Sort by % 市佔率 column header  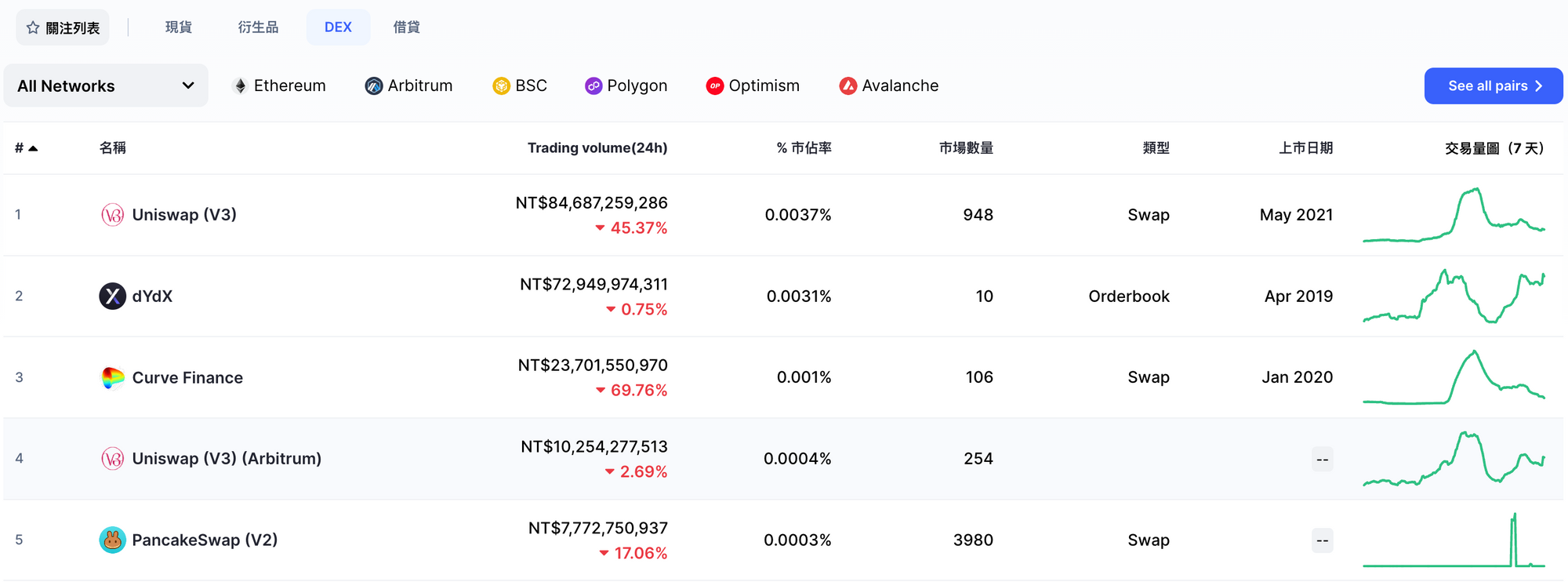coord(804,148)
